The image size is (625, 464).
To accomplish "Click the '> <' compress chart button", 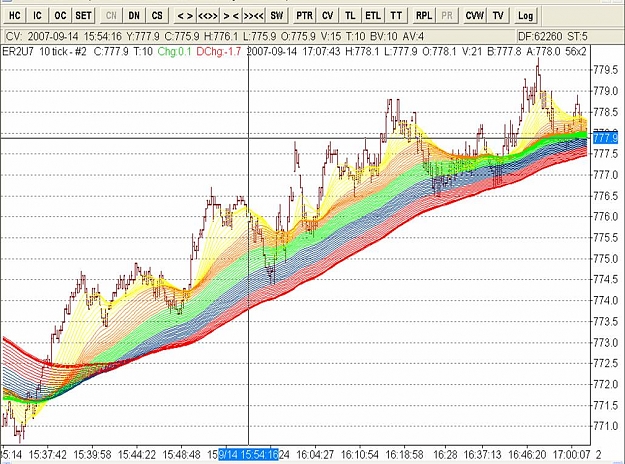I will tap(231, 16).
